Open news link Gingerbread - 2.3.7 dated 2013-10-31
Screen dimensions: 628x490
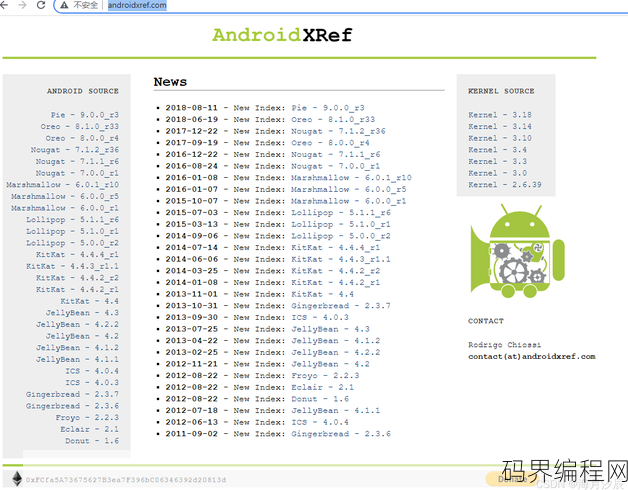(341, 306)
